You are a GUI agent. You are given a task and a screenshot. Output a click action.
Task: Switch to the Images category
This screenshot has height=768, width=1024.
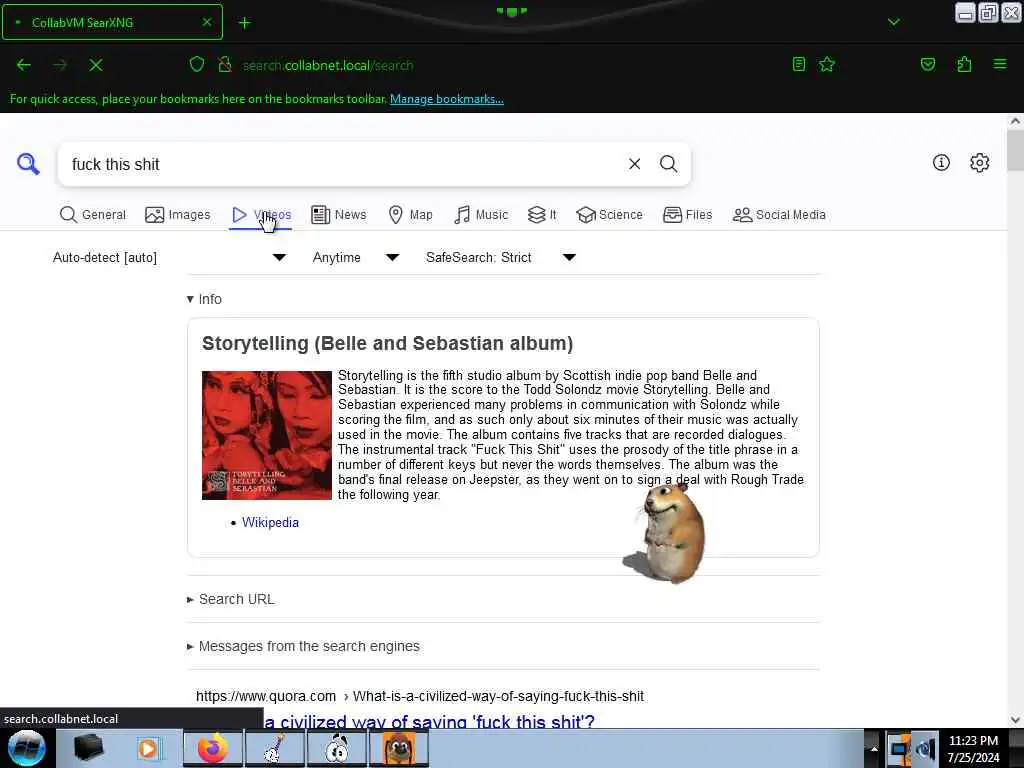(x=178, y=215)
